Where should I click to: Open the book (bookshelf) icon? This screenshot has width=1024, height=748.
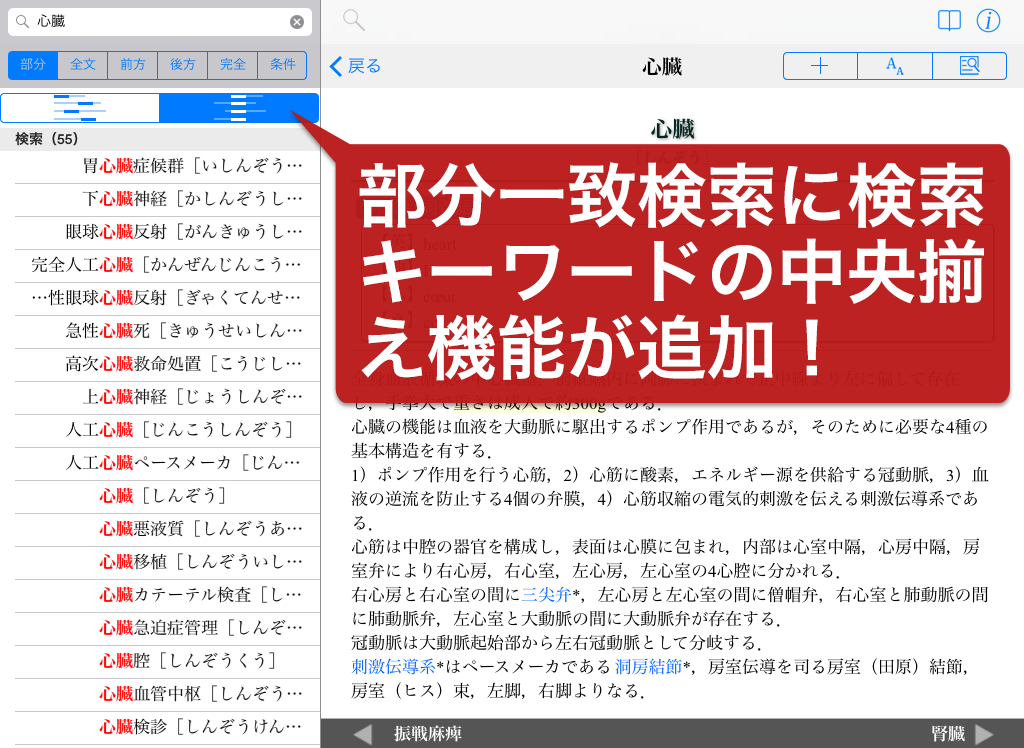(949, 21)
